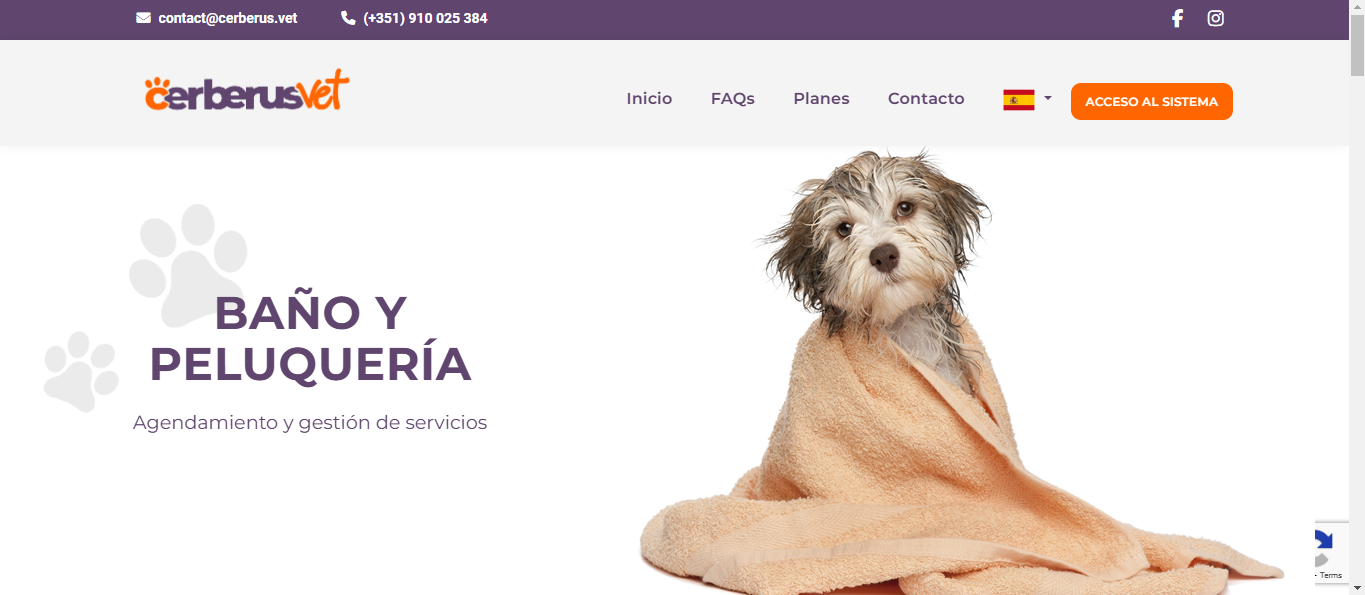
Task: Click the scrollbar down arrow
Action: tap(1357, 587)
